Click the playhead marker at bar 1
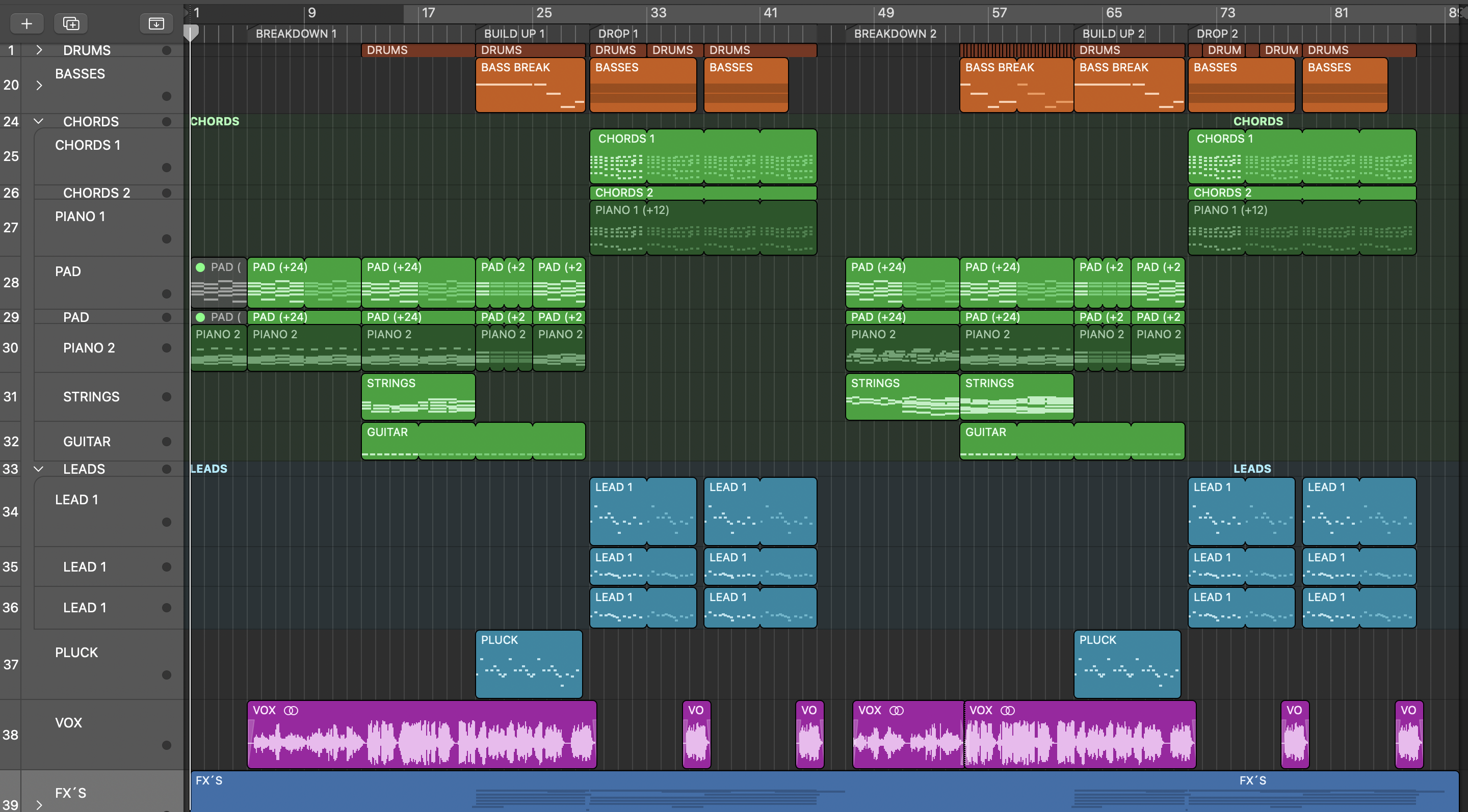The width and height of the screenshot is (1468, 812). pos(192,33)
